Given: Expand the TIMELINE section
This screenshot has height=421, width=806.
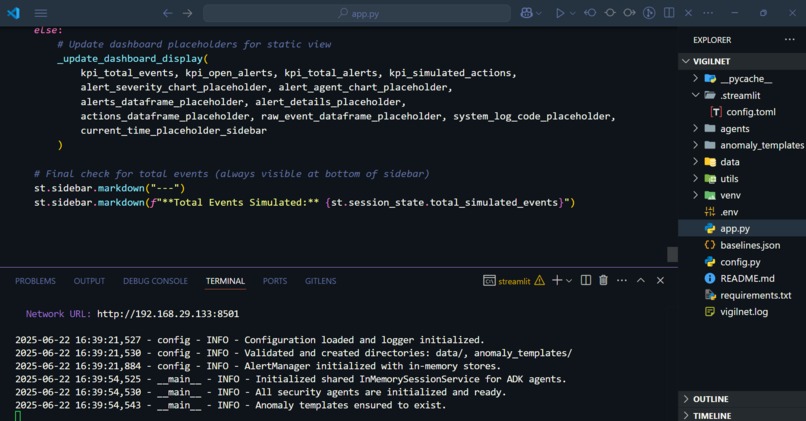Looking at the screenshot, I should 742,415.
